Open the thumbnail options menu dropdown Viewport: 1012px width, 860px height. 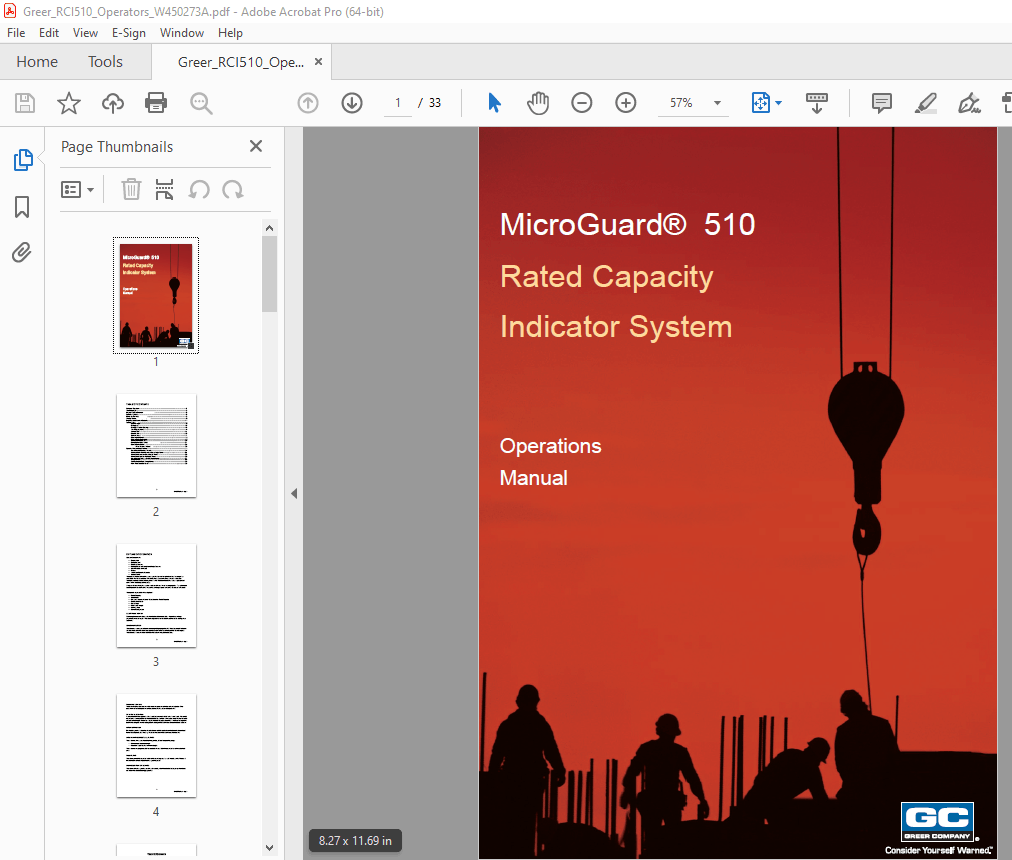[78, 189]
